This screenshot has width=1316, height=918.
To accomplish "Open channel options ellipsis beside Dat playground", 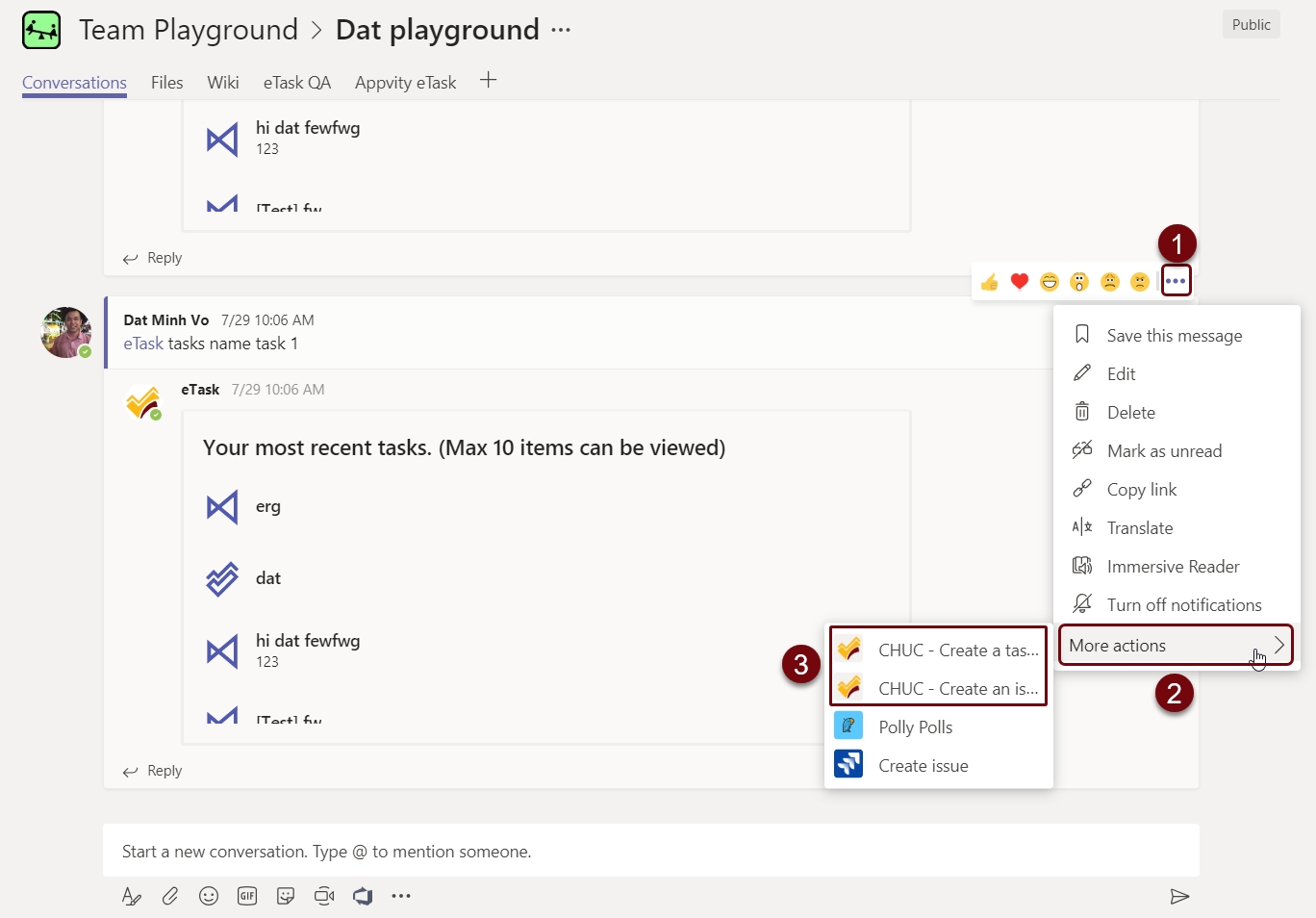I will point(561,31).
